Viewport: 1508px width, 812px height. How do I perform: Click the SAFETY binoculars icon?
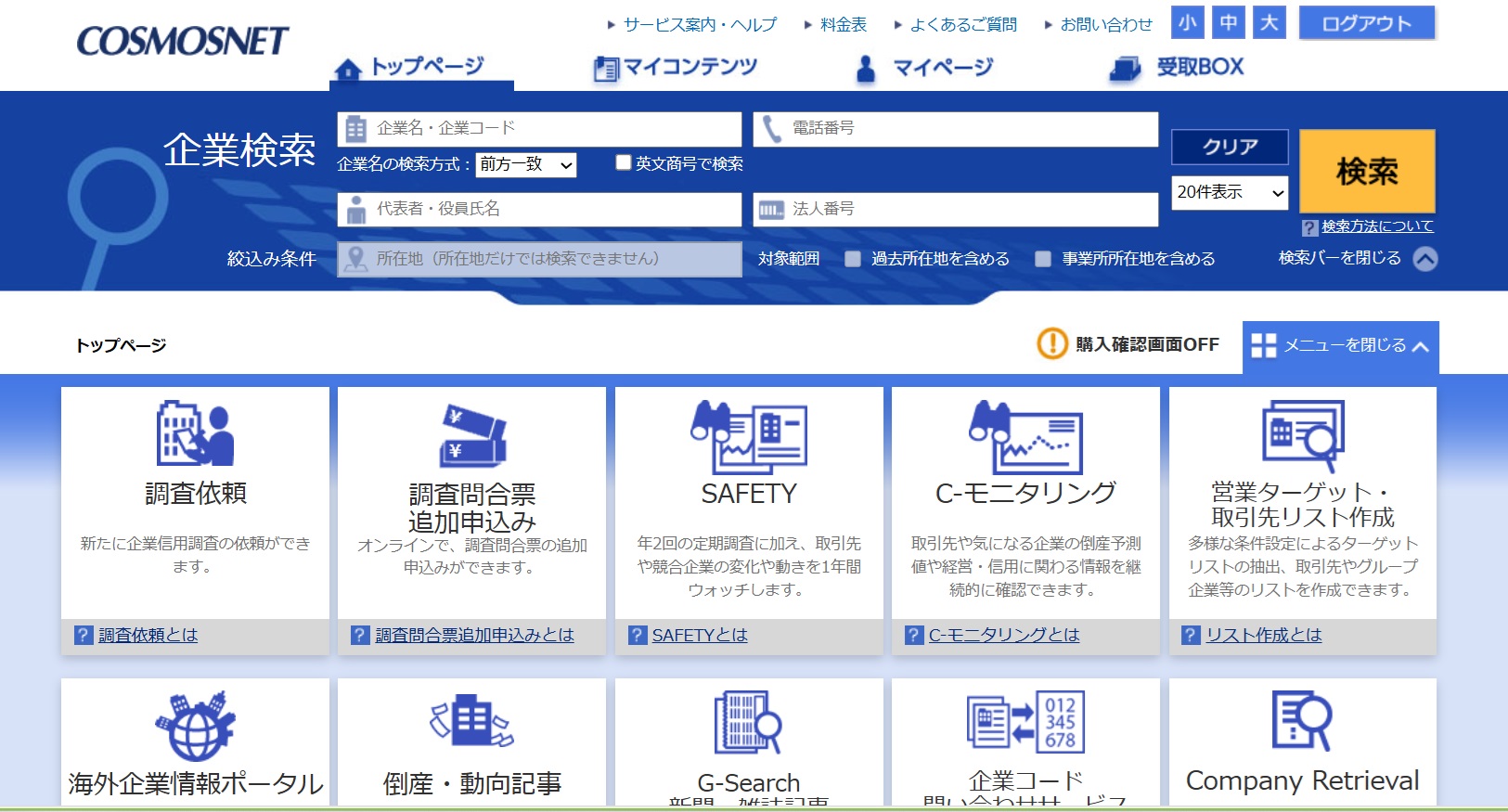coord(749,437)
